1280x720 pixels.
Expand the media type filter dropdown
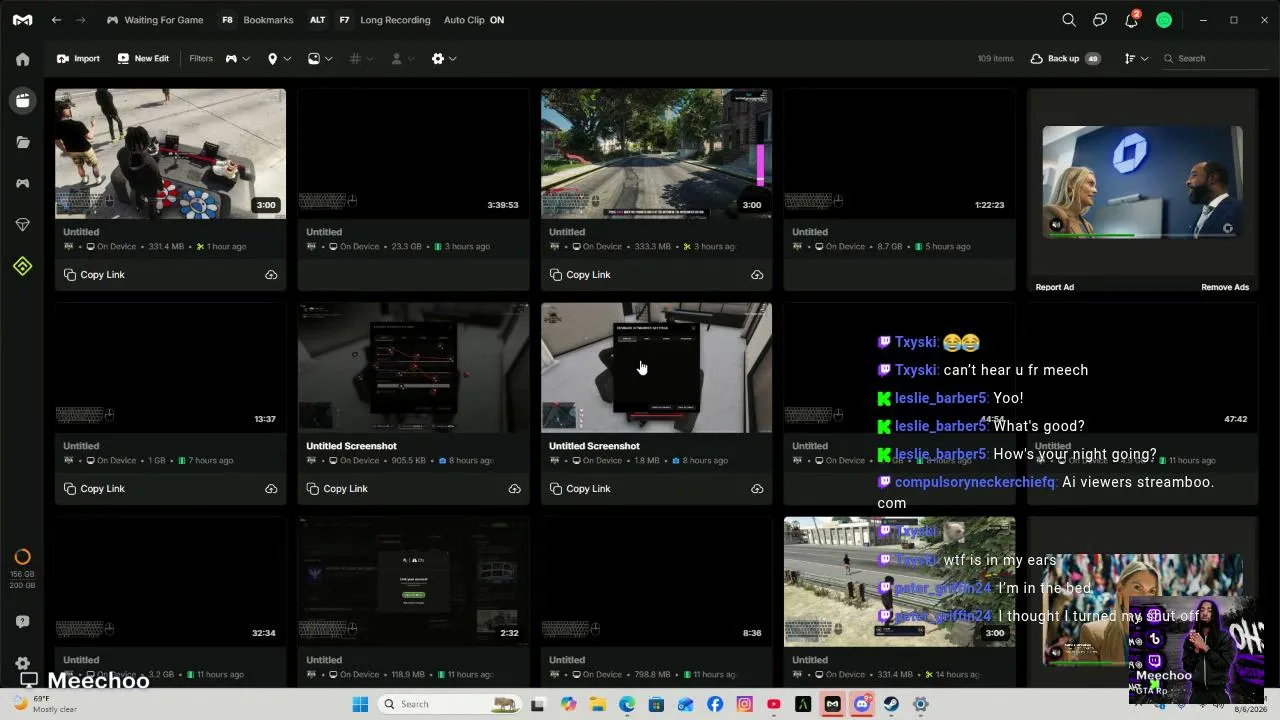pos(320,59)
